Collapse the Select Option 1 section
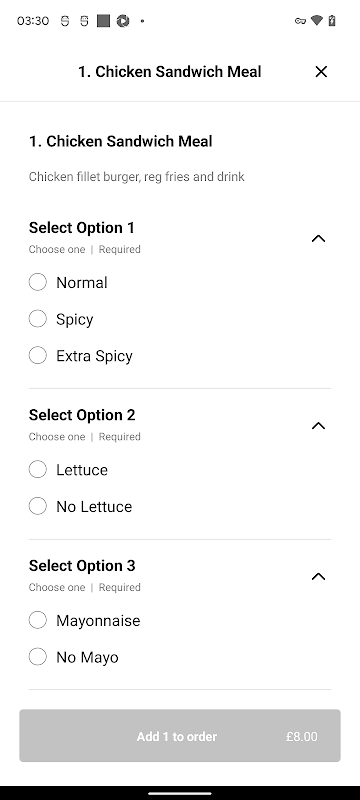The image size is (360, 800). click(x=318, y=238)
